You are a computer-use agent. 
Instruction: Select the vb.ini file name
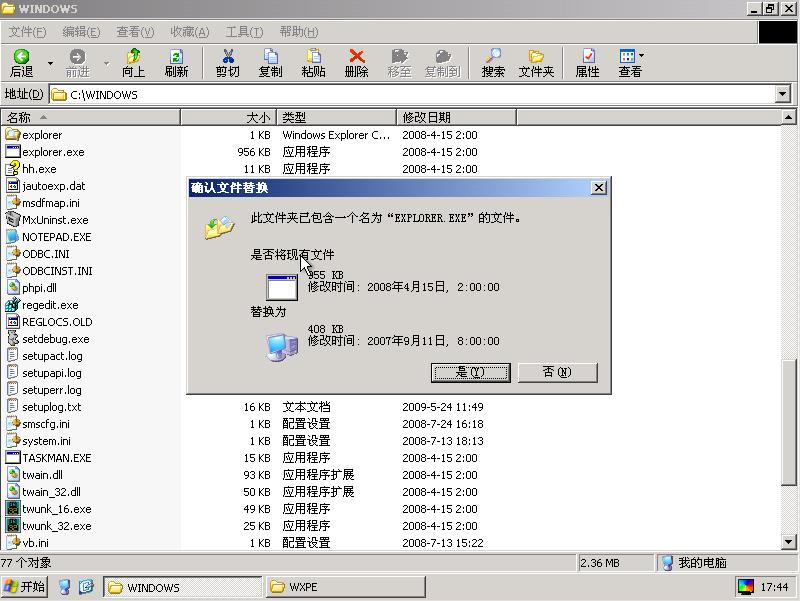pyautogui.click(x=35, y=543)
